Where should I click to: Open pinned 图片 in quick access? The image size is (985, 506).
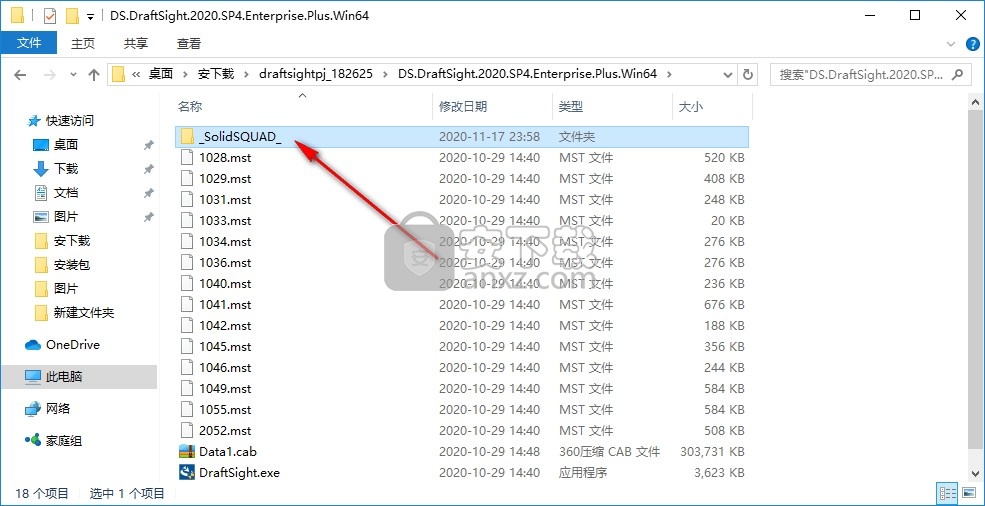click(66, 216)
